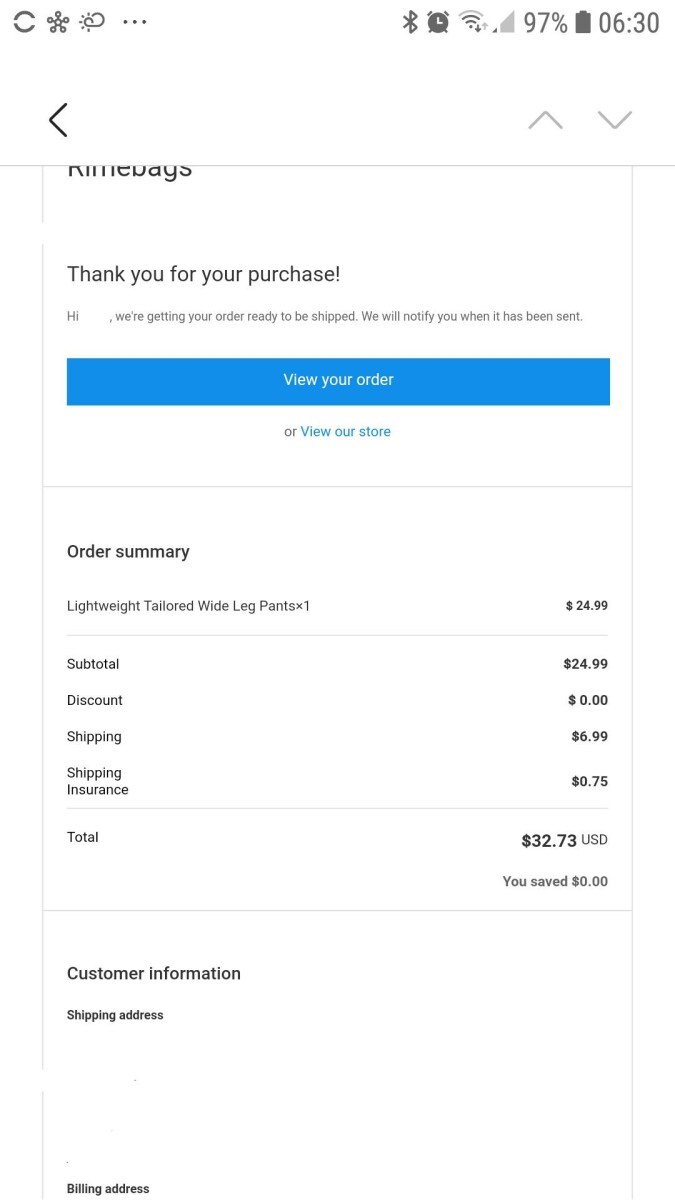675x1200 pixels.
Task: Tap the Order summary heading
Action: (x=128, y=552)
